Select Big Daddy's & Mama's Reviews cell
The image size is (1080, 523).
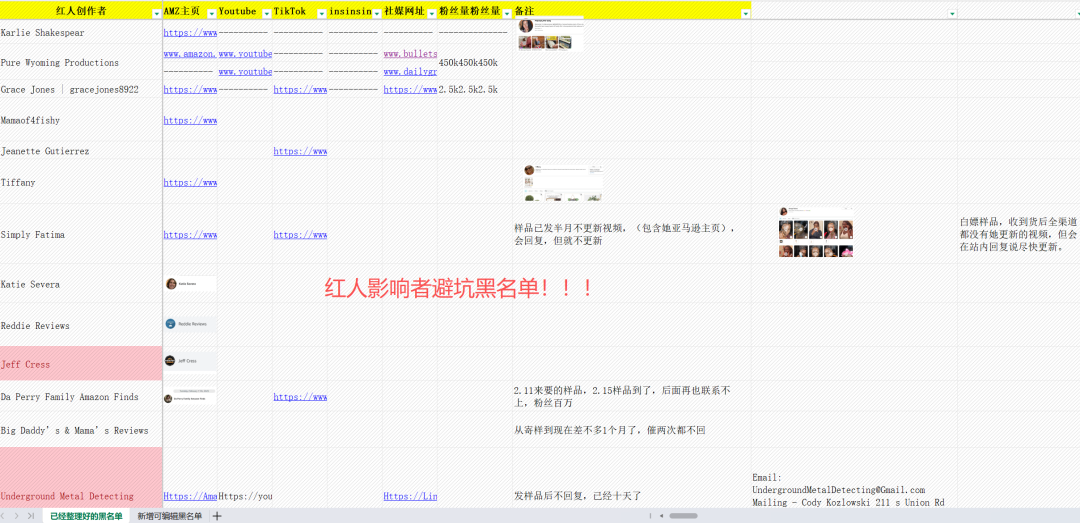pos(81,430)
